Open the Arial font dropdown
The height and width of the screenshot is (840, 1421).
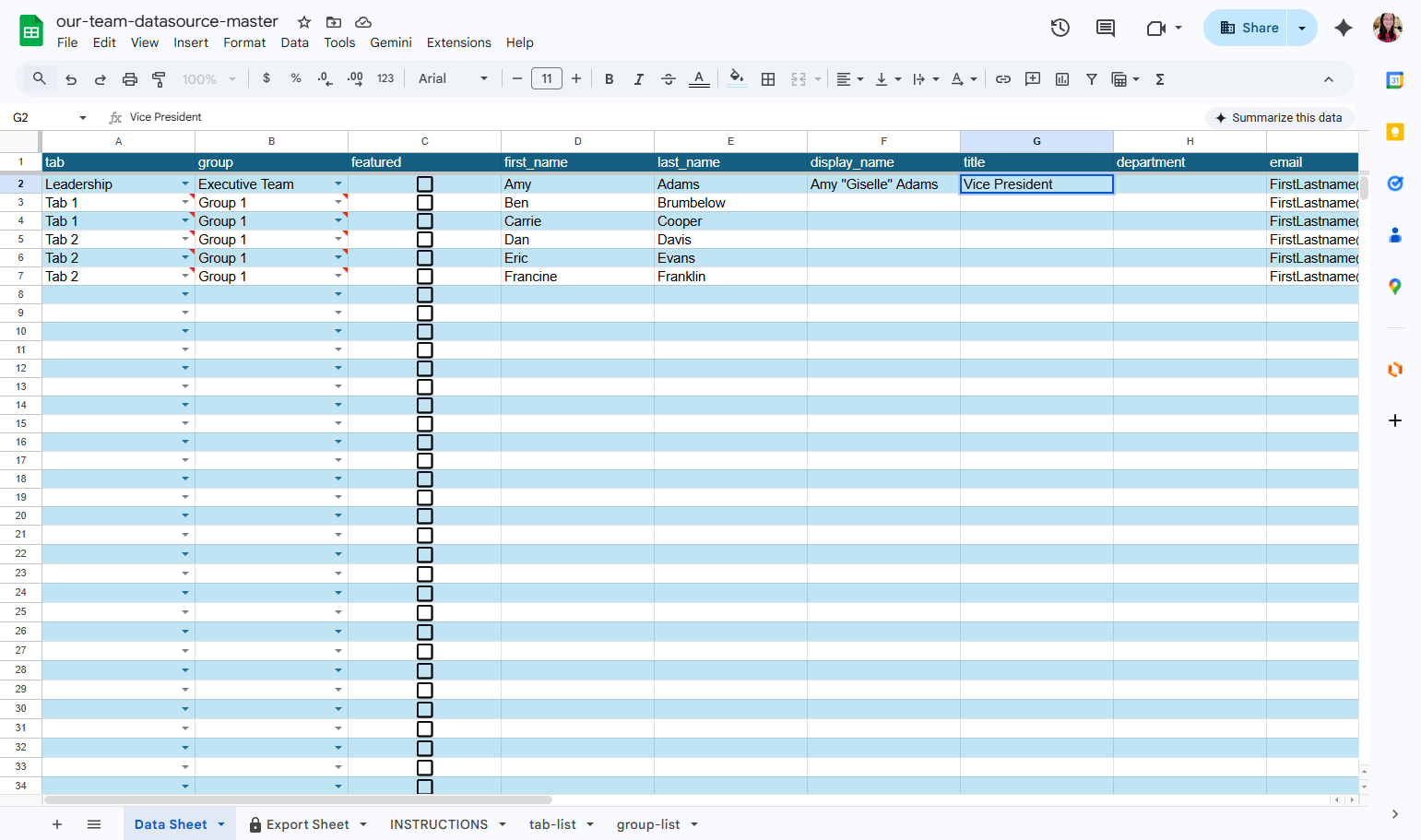[453, 79]
